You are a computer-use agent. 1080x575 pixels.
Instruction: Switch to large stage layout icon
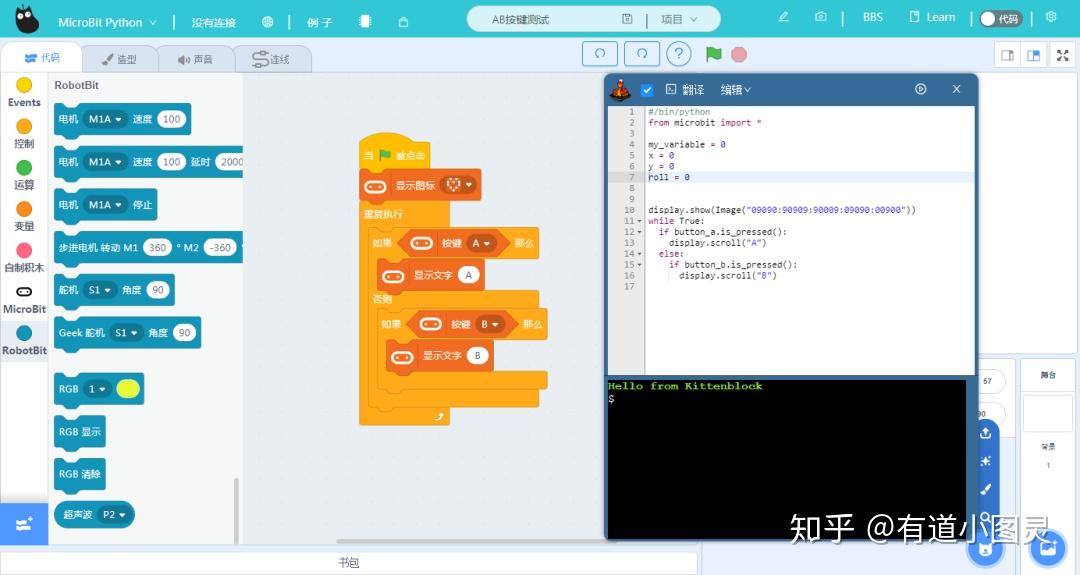pos(1034,55)
